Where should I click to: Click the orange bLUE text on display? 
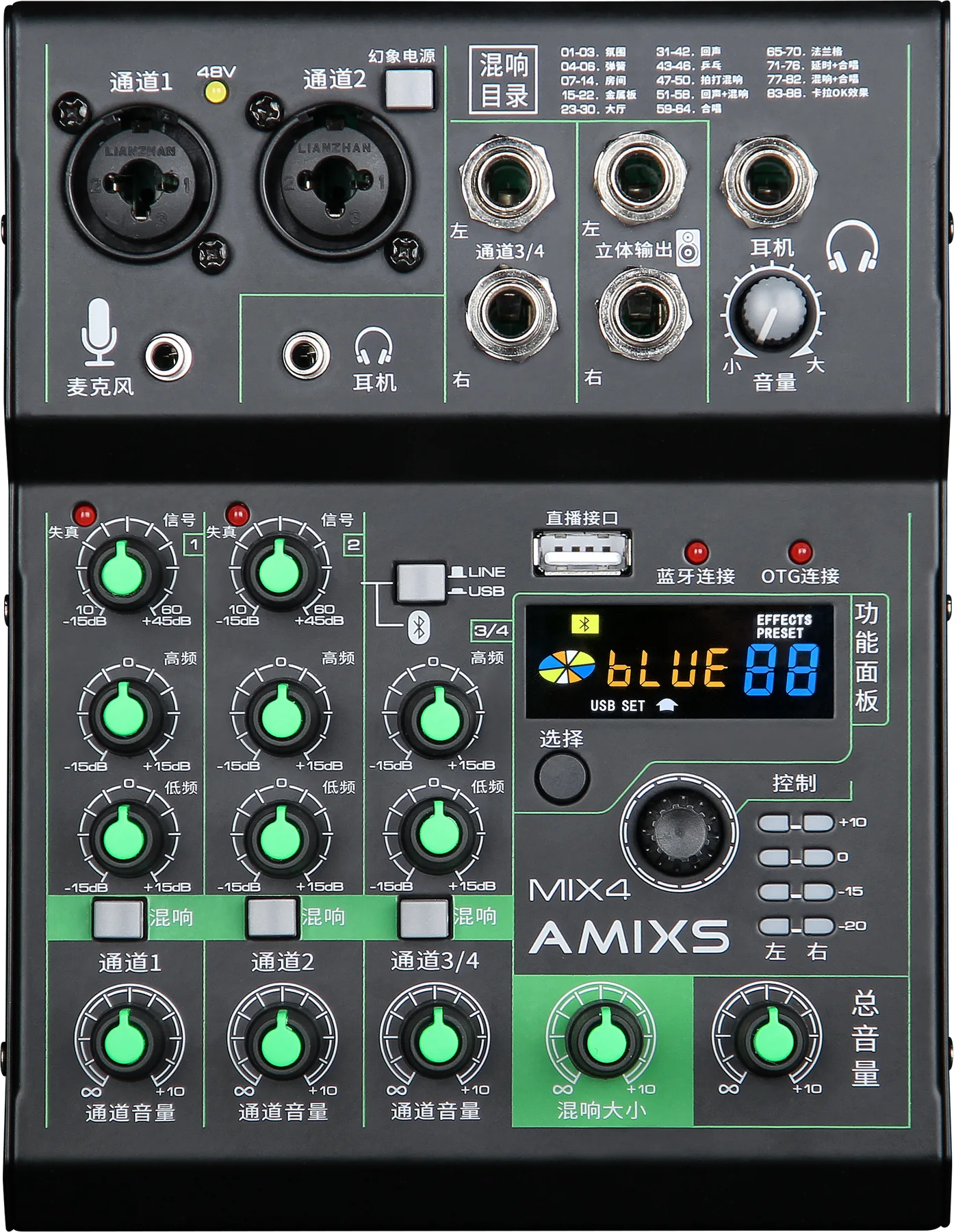tap(668, 667)
